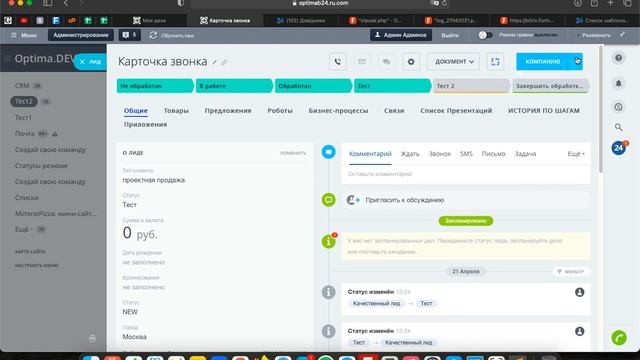Viewport: 640px width, 360px height.
Task: Select the Письмо timeline tab
Action: [x=493, y=154]
